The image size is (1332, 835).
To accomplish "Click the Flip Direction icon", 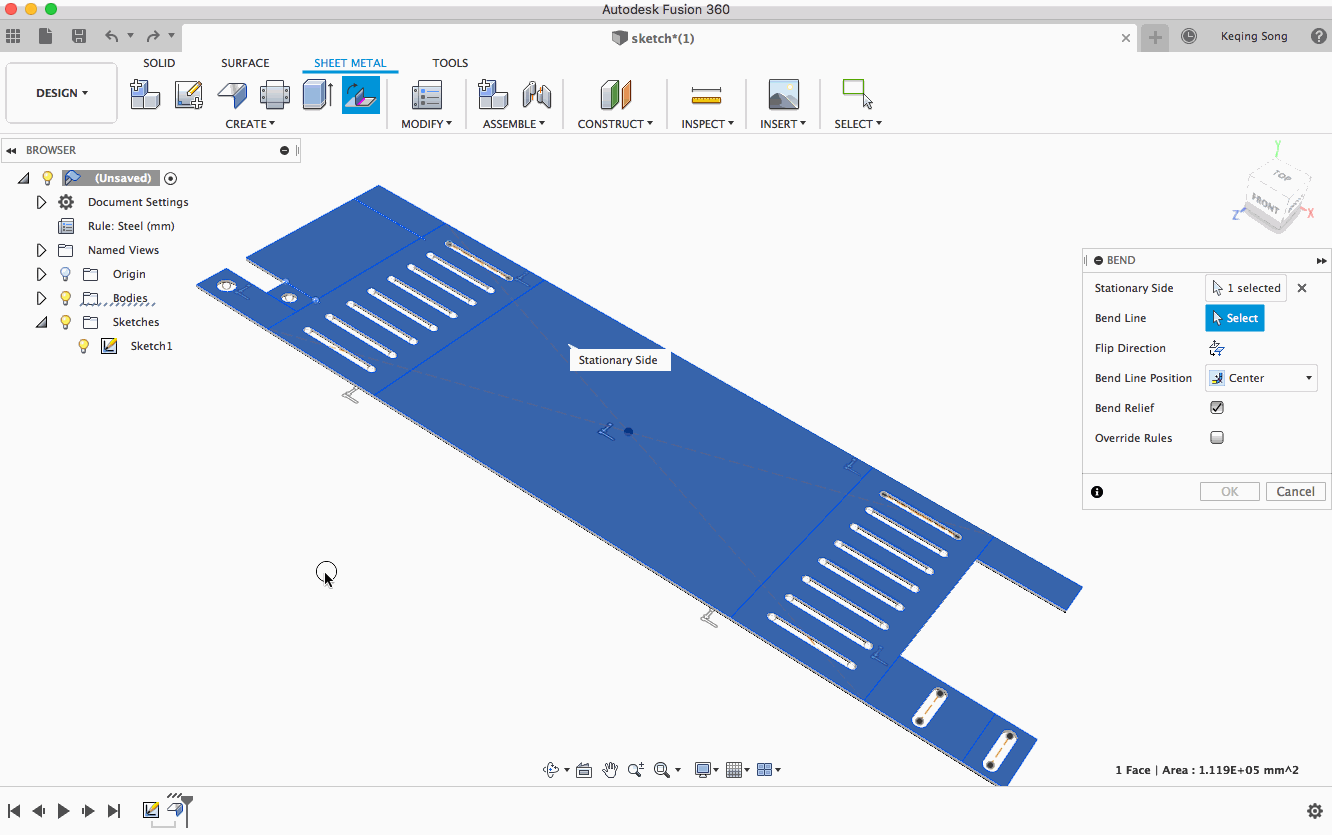I will [1217, 348].
